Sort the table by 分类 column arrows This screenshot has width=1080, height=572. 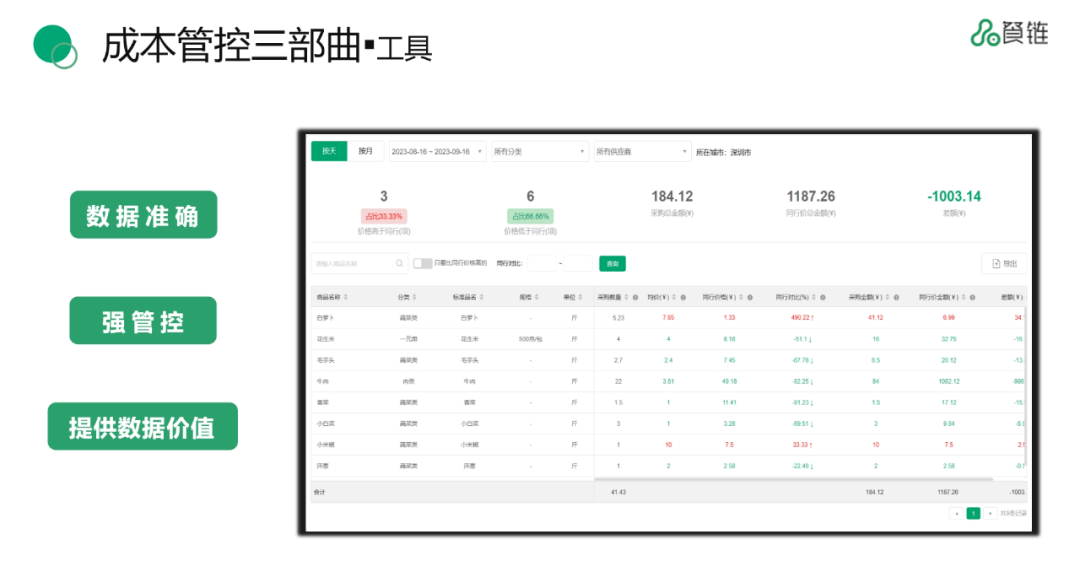(x=415, y=297)
